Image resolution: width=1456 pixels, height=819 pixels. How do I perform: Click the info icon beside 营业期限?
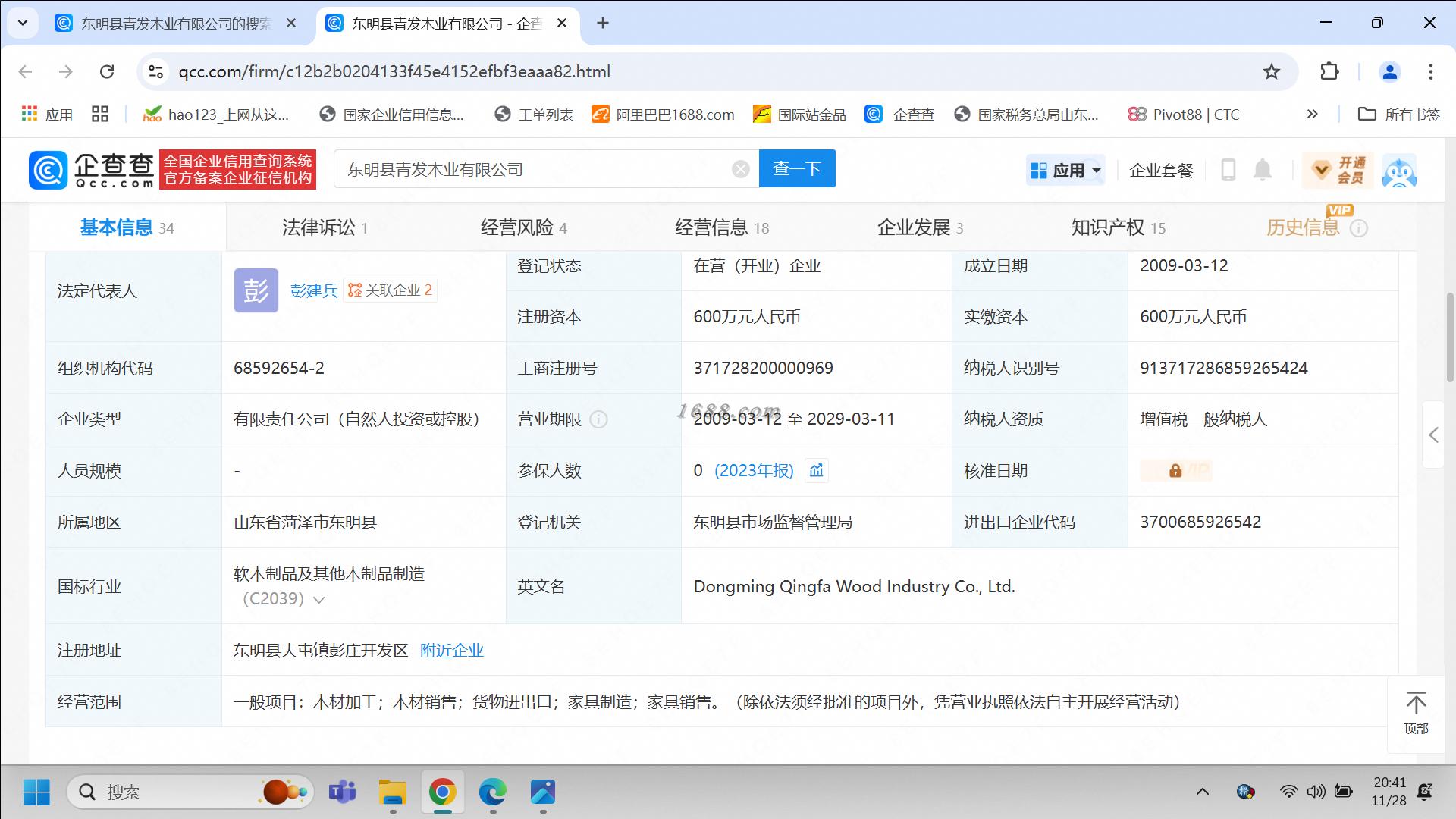click(598, 419)
